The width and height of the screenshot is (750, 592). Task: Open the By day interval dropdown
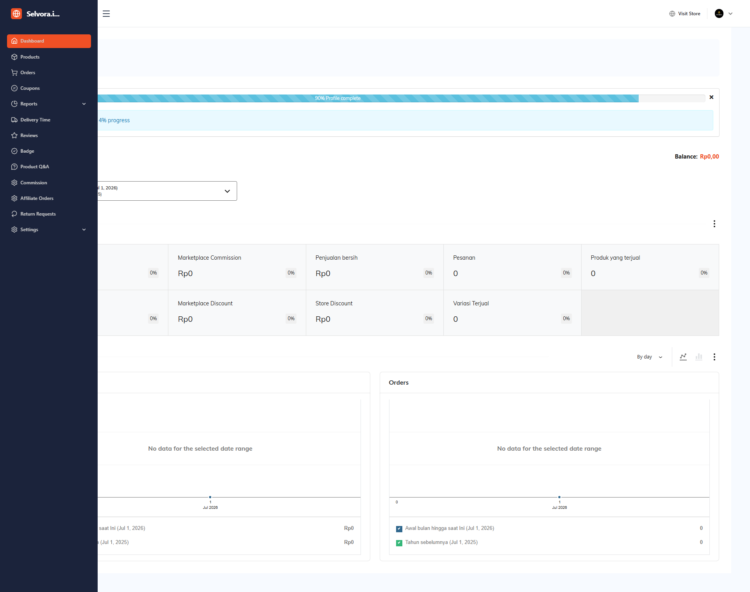(650, 357)
